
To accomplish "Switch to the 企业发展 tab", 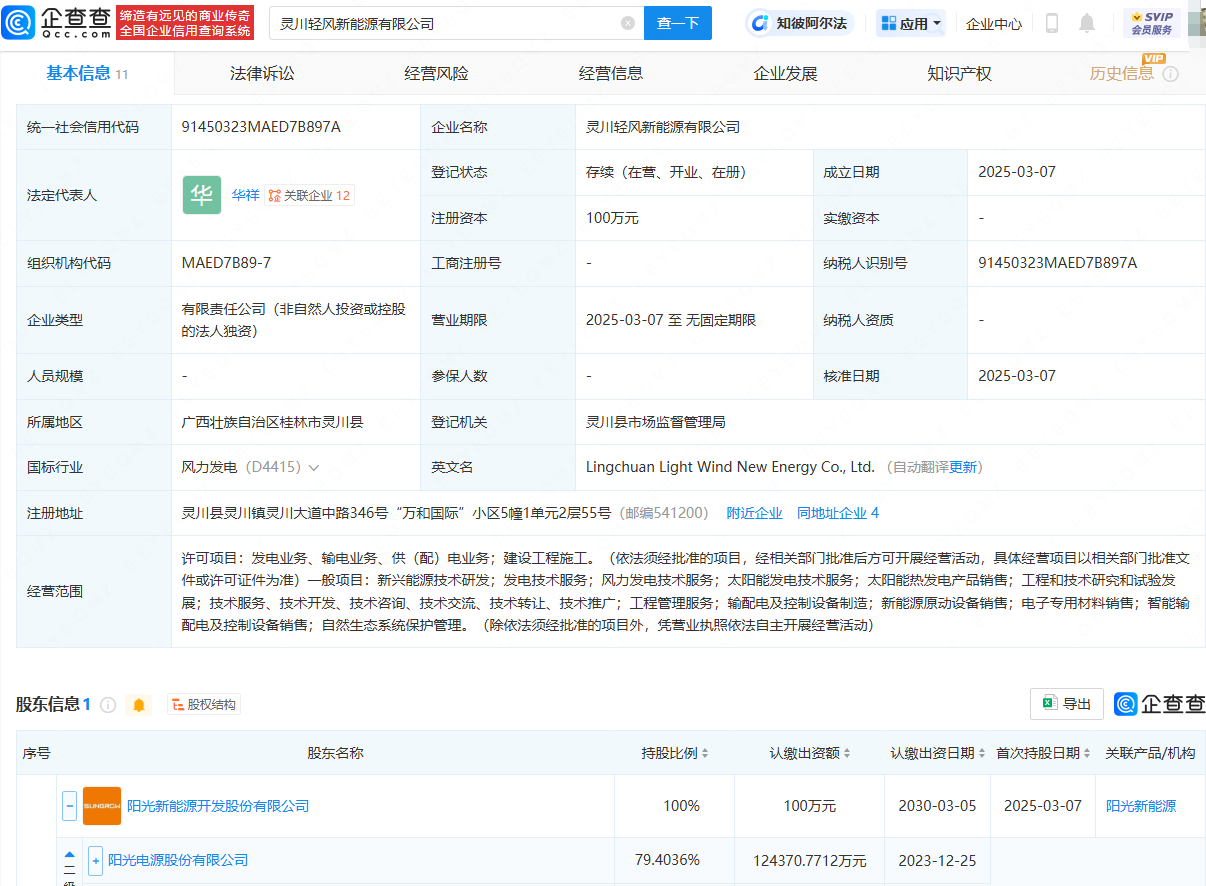I will coord(785,73).
